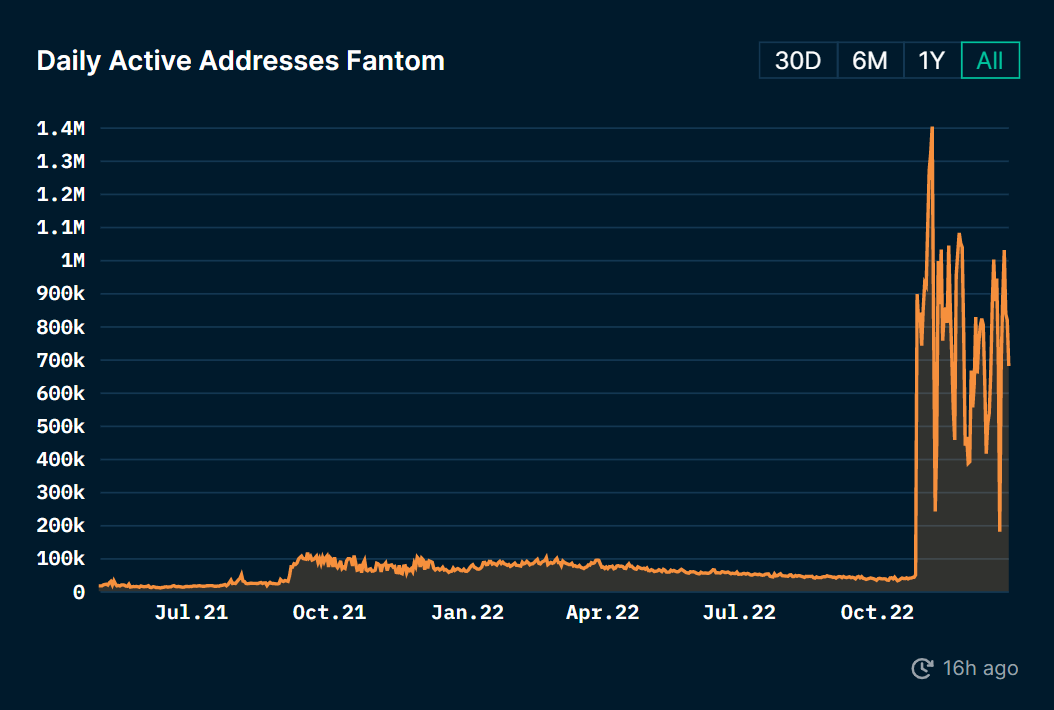This screenshot has width=1054, height=710.
Task: Click the Jul.22 x-axis label
Action: click(739, 613)
